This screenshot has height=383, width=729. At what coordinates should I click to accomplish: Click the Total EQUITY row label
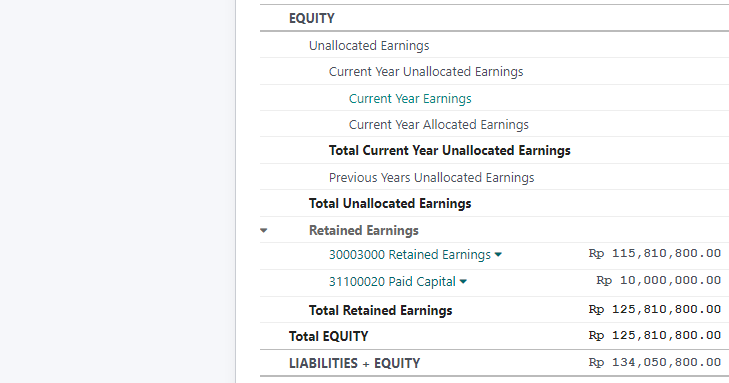pyautogui.click(x=328, y=337)
